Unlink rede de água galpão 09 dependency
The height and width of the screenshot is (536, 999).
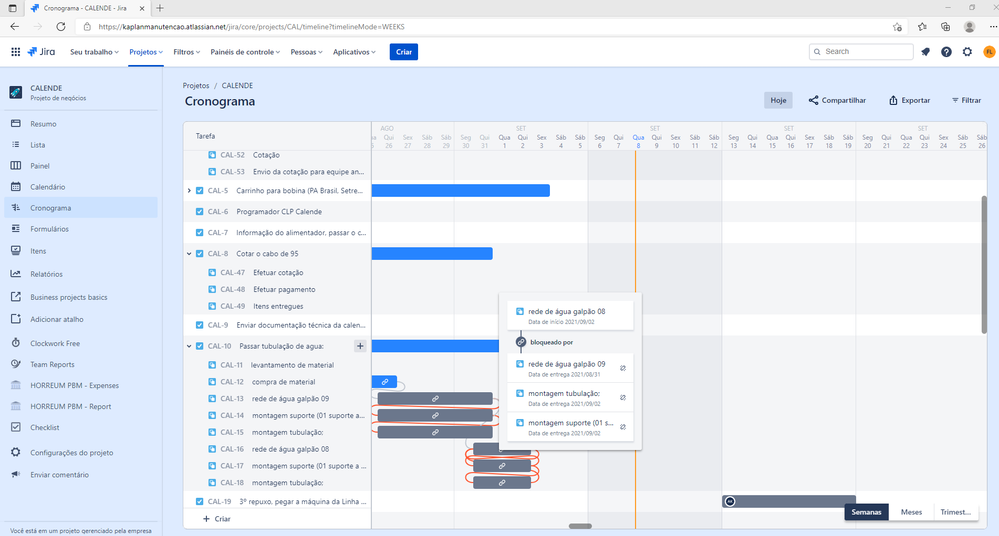pos(622,368)
